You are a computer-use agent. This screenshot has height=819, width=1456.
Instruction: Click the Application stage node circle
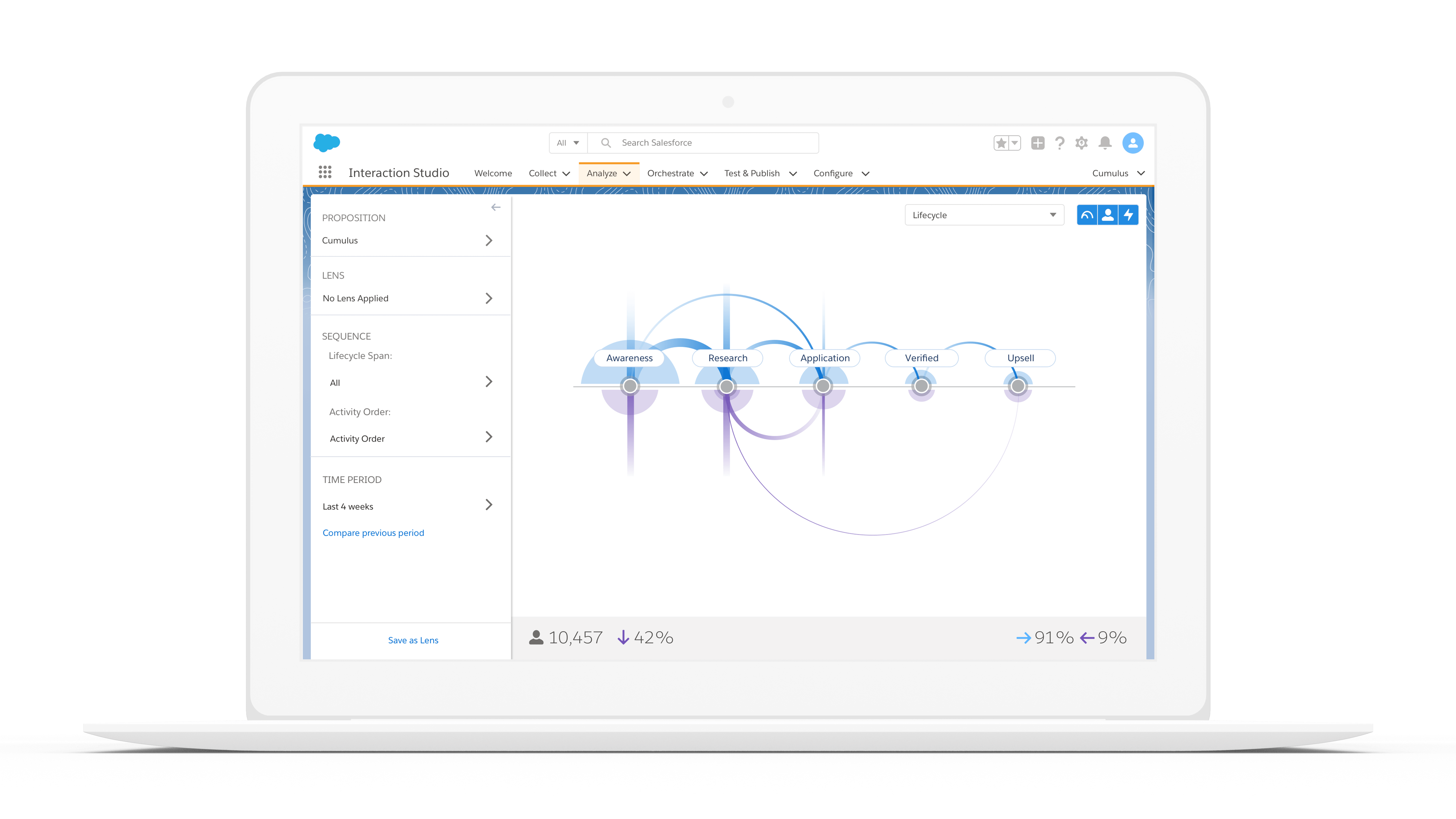[x=823, y=386]
